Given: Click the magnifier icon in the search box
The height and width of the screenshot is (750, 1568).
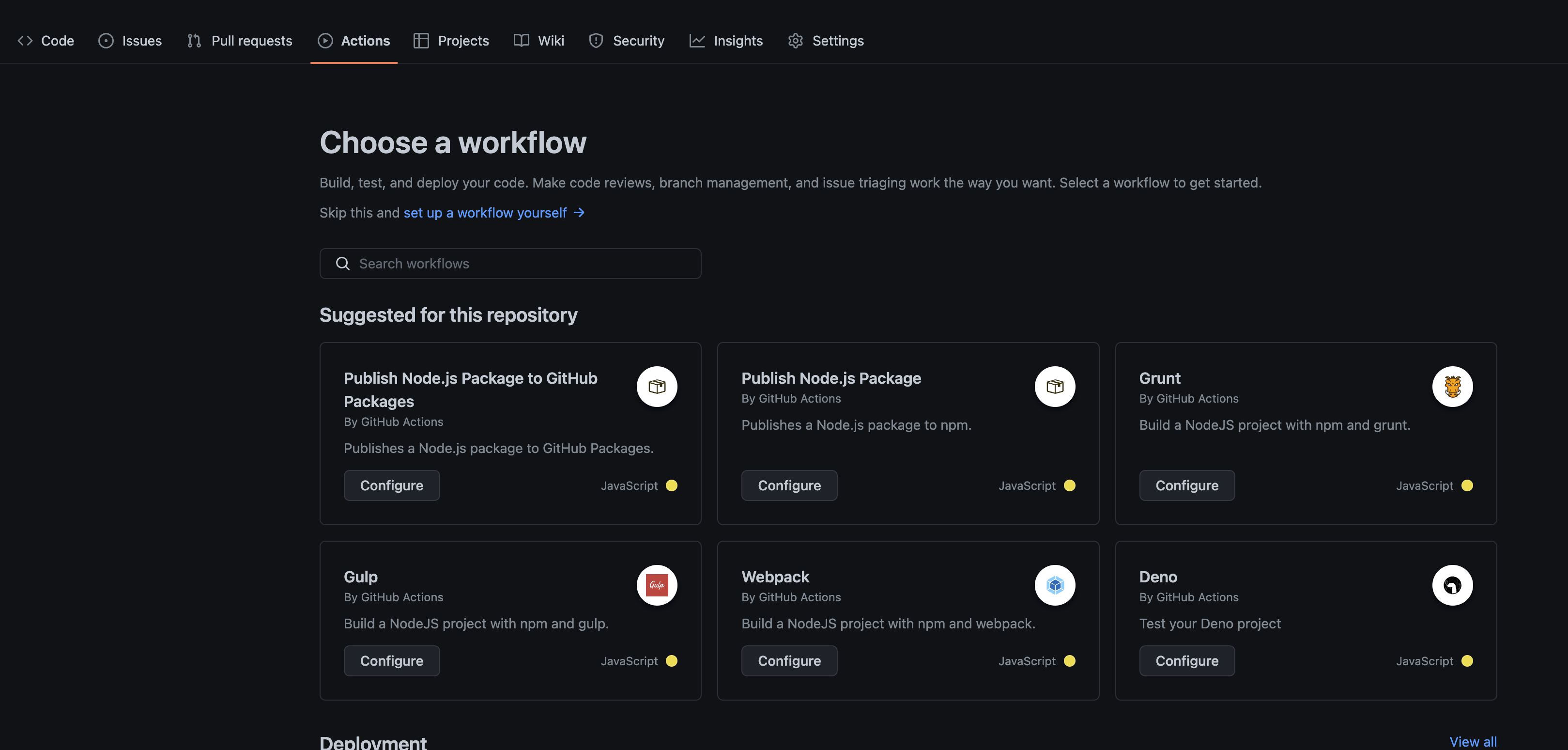Looking at the screenshot, I should [x=343, y=264].
